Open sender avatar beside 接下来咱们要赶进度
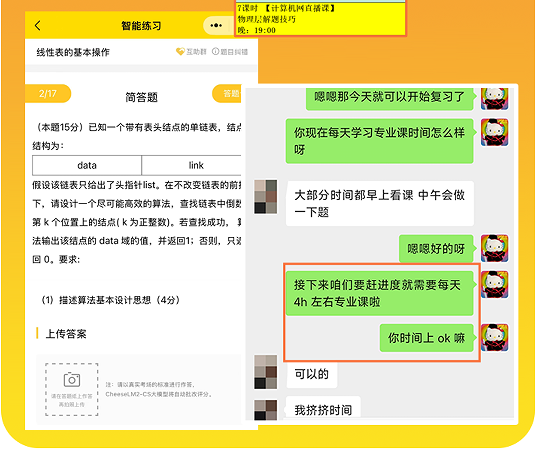The image size is (549, 456). [494, 284]
